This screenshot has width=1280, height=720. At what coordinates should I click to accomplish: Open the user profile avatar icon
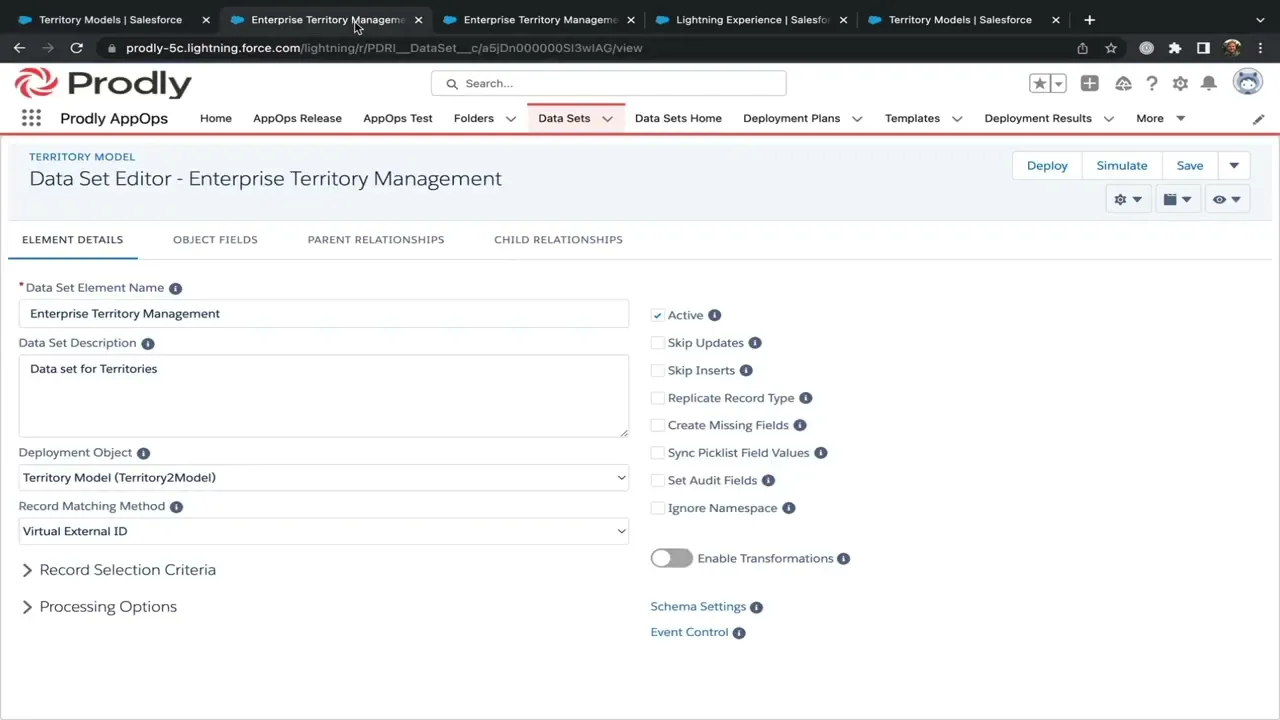tap(1248, 82)
